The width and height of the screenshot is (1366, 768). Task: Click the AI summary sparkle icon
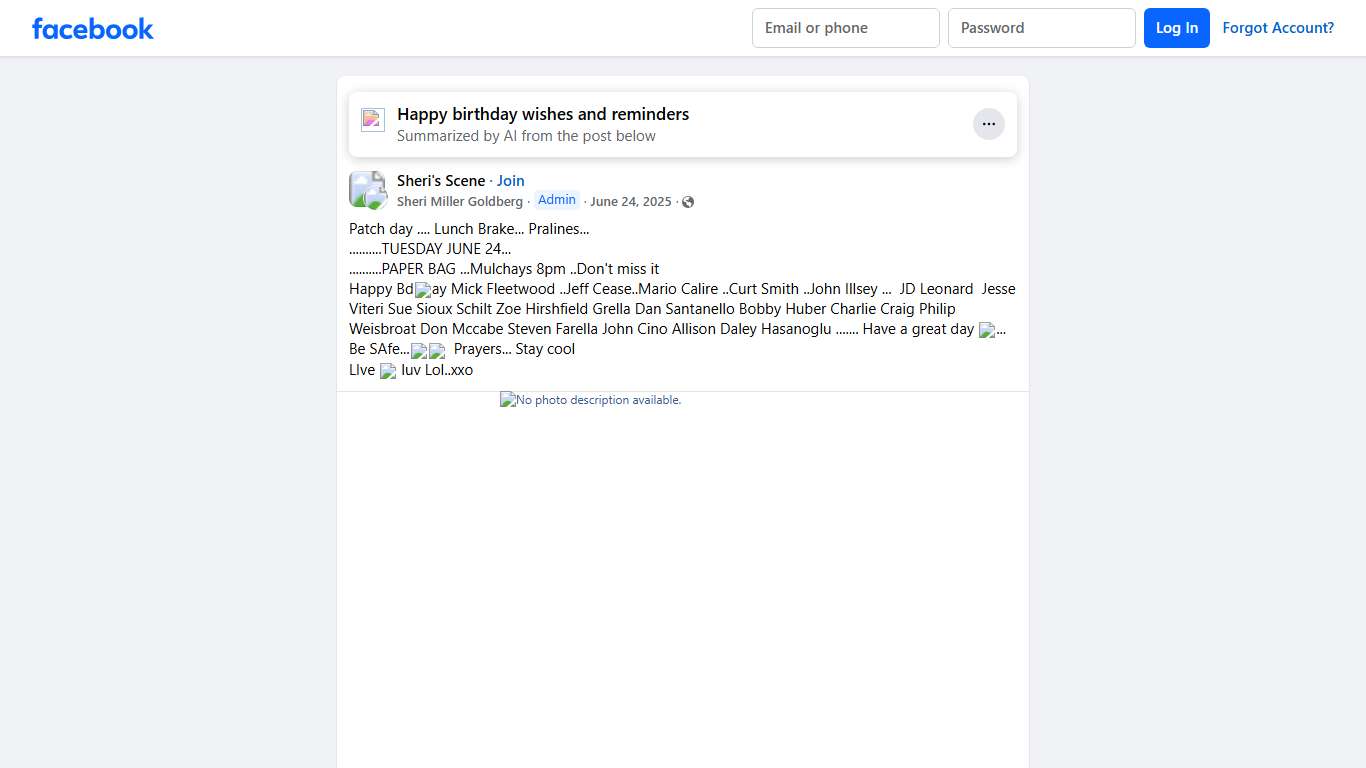(x=373, y=120)
